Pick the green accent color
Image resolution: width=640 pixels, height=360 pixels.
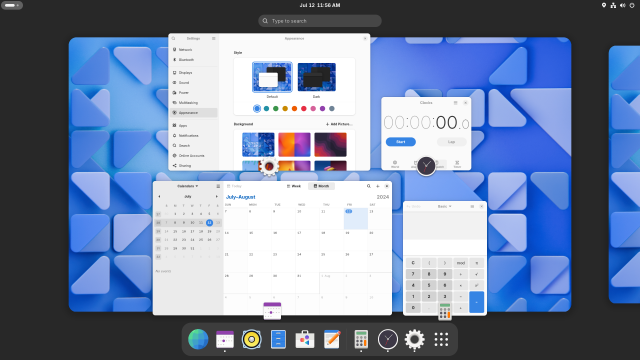pos(276,109)
